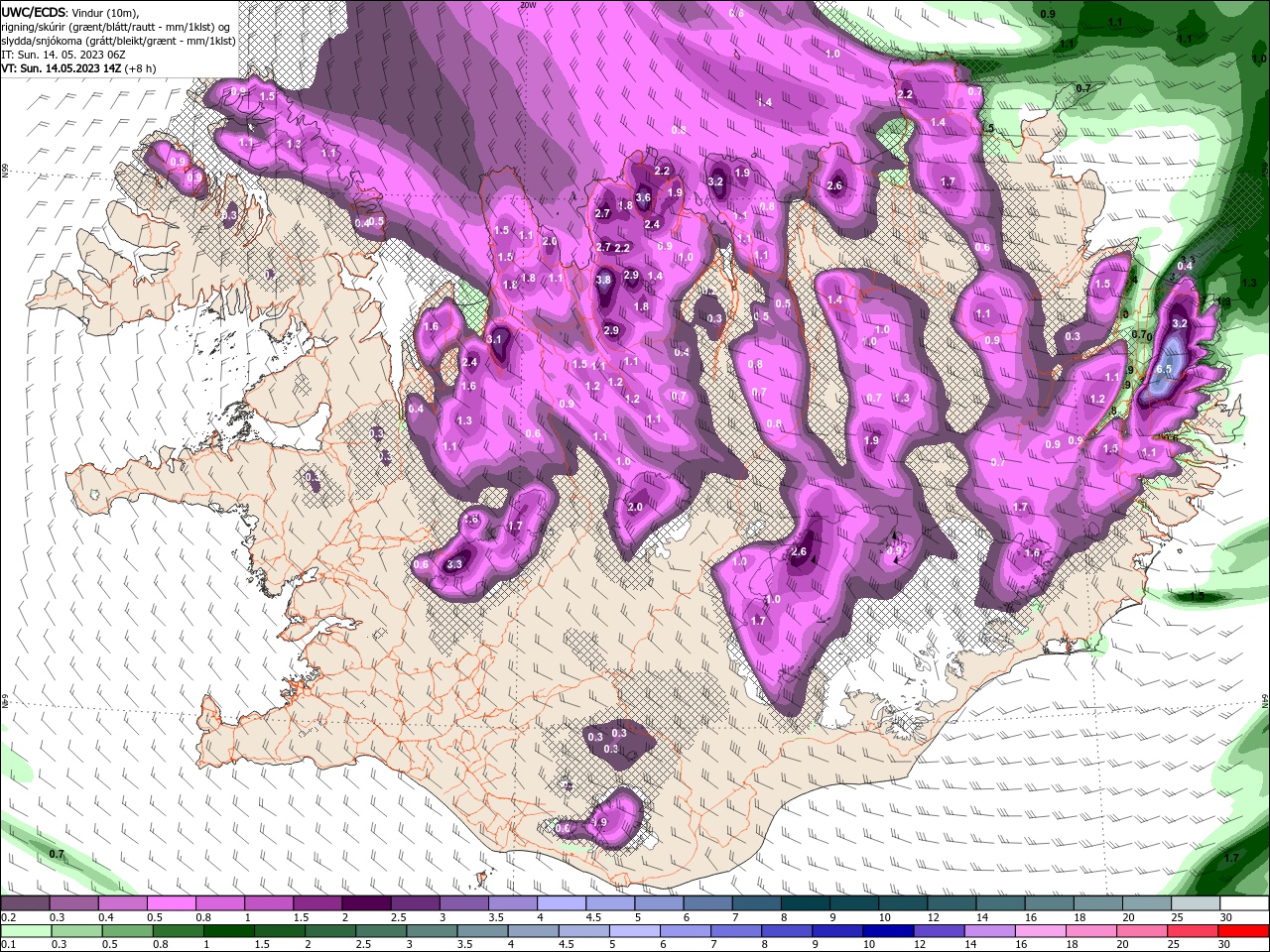Screen dimensions: 1270x952
Task: Pick top legend swatch between 25 and 30
Action: [1196, 903]
